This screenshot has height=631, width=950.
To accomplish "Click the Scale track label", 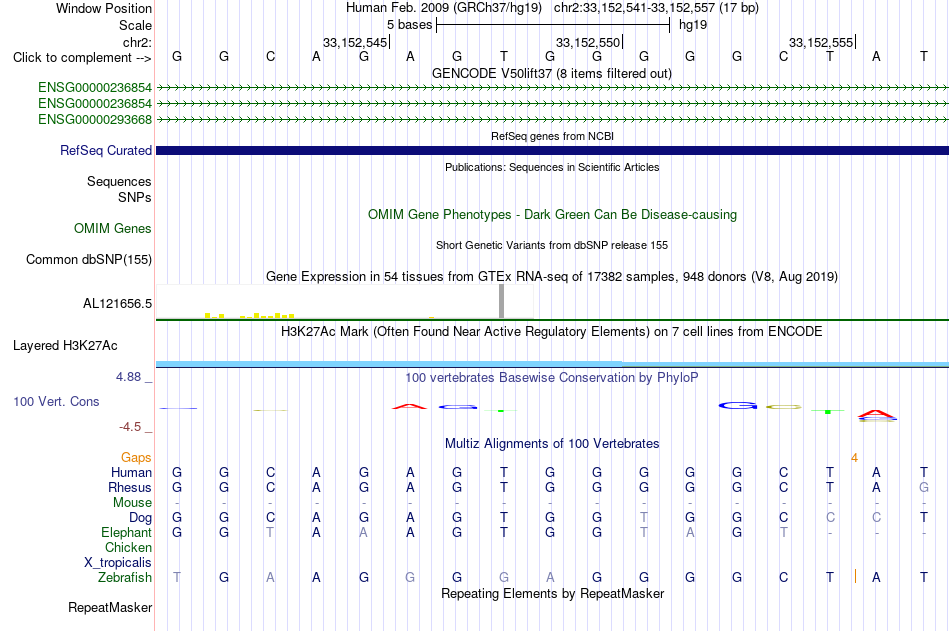I will pyautogui.click(x=135, y=25).
